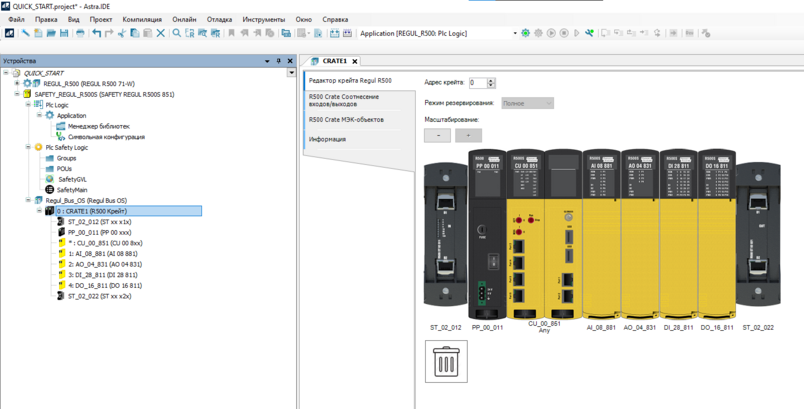
Task: Click the trash bin icon below crate
Action: coord(445,361)
